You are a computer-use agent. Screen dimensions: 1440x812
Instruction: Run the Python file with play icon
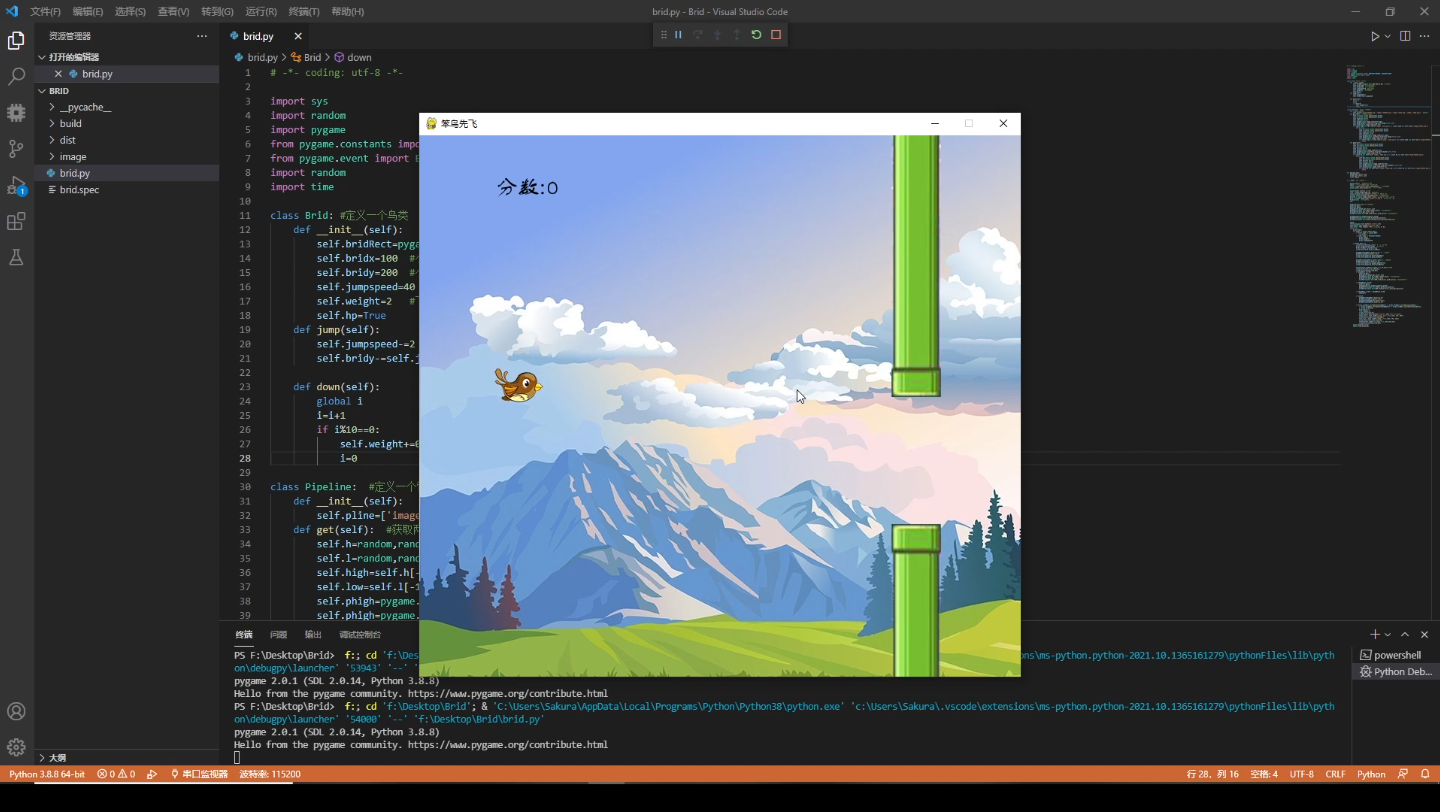pos(1375,36)
